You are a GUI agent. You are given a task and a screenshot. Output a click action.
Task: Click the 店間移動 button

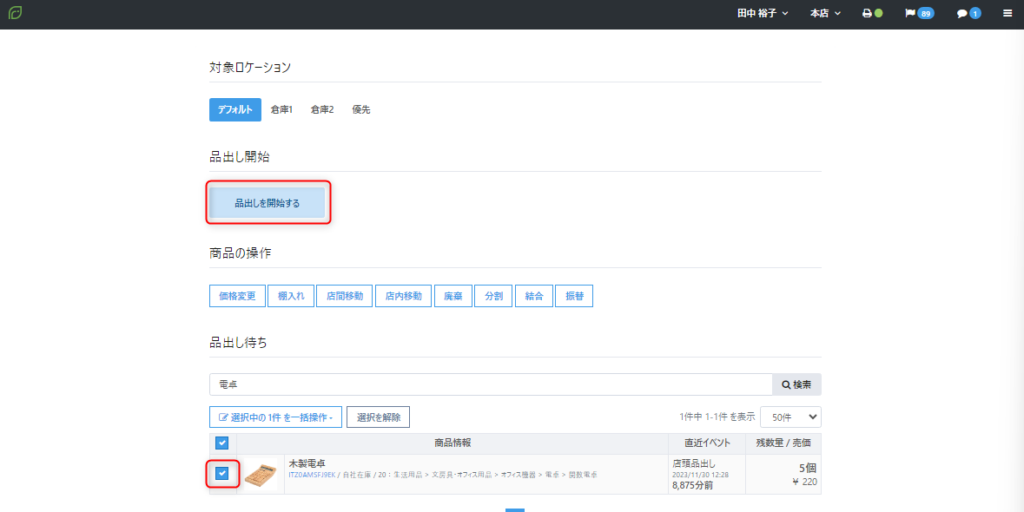point(345,296)
